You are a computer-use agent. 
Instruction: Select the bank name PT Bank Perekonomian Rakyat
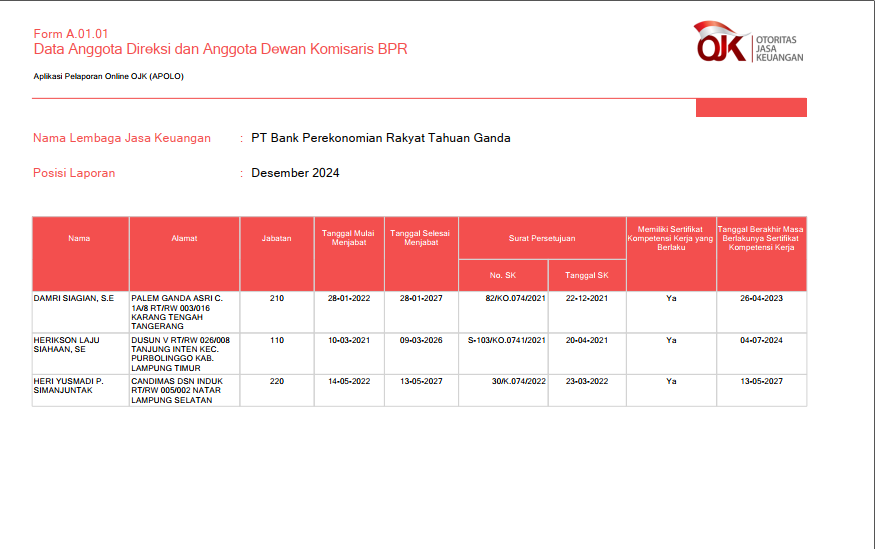pos(381,138)
